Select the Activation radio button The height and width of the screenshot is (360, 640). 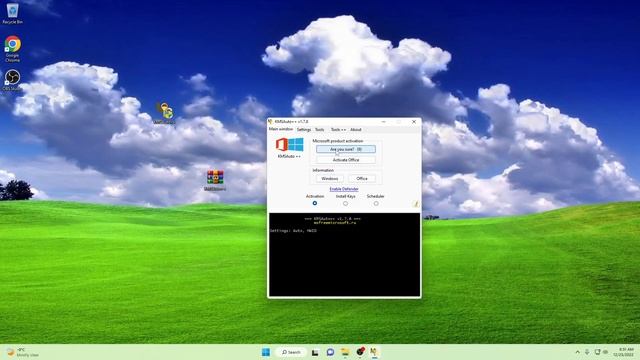click(315, 203)
